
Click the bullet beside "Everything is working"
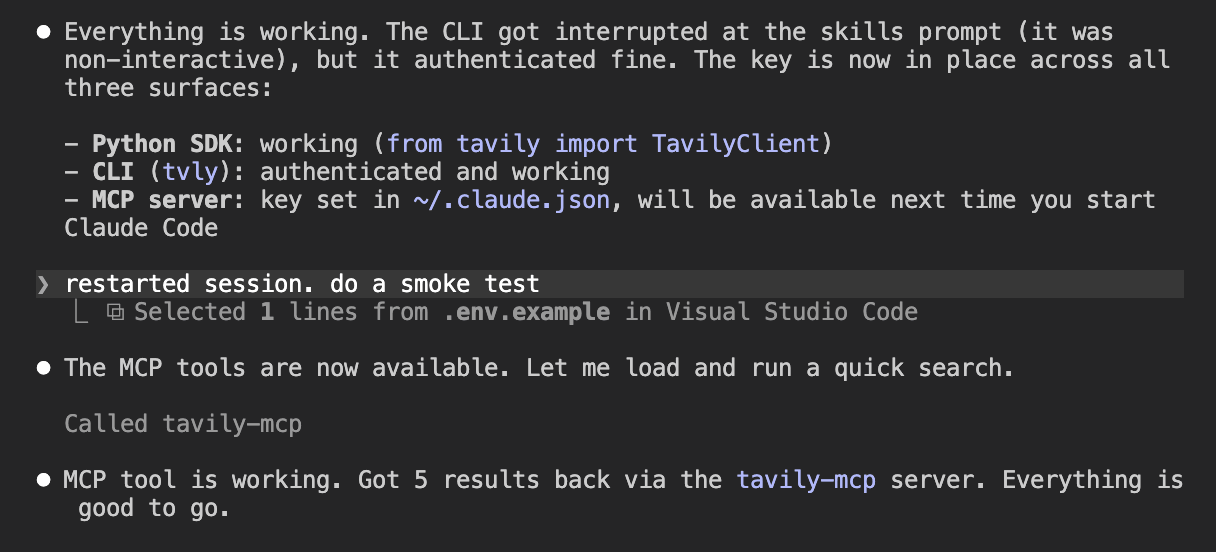pos(43,32)
